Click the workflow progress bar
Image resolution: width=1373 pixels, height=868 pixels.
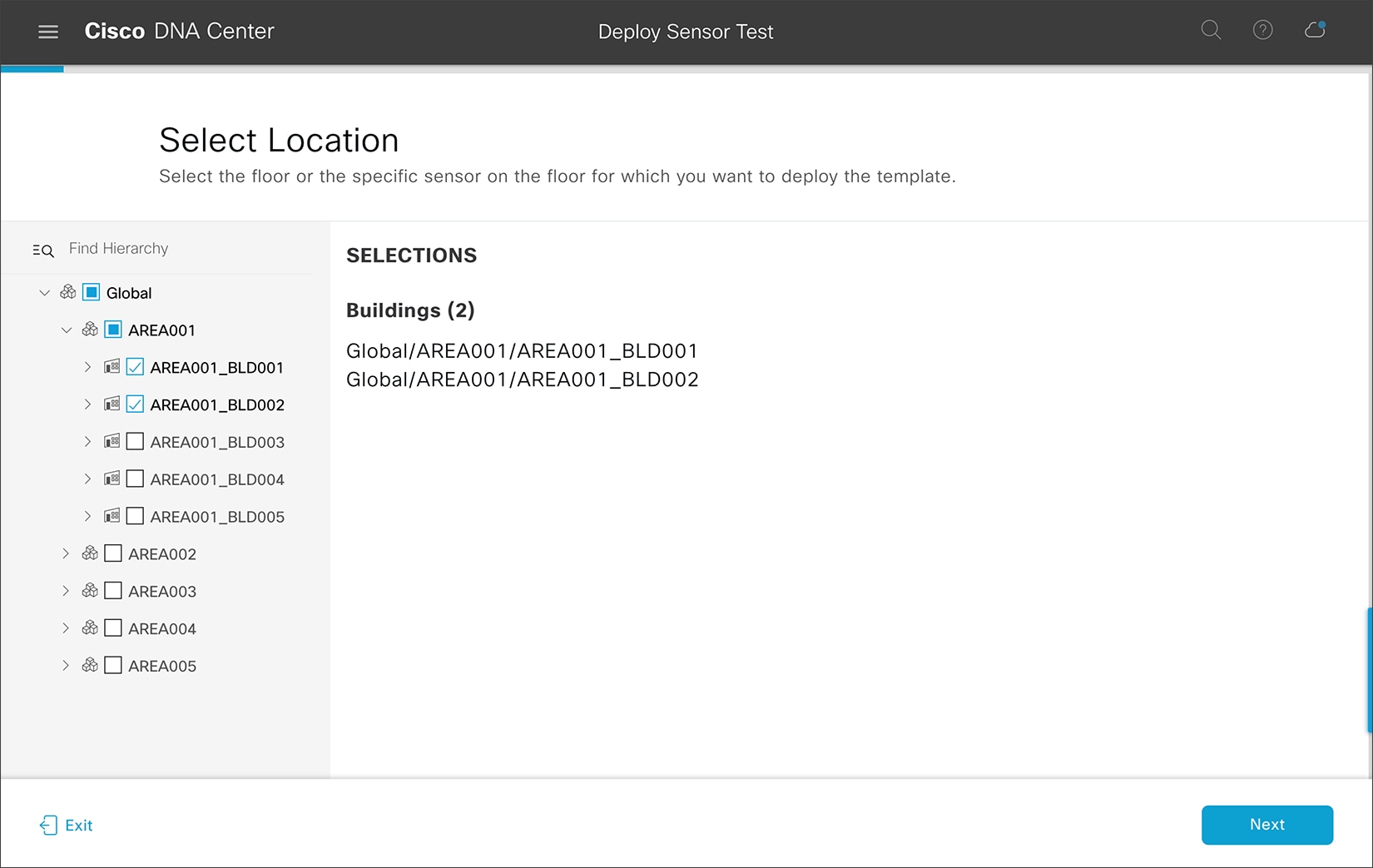pyautogui.click(x=686, y=69)
